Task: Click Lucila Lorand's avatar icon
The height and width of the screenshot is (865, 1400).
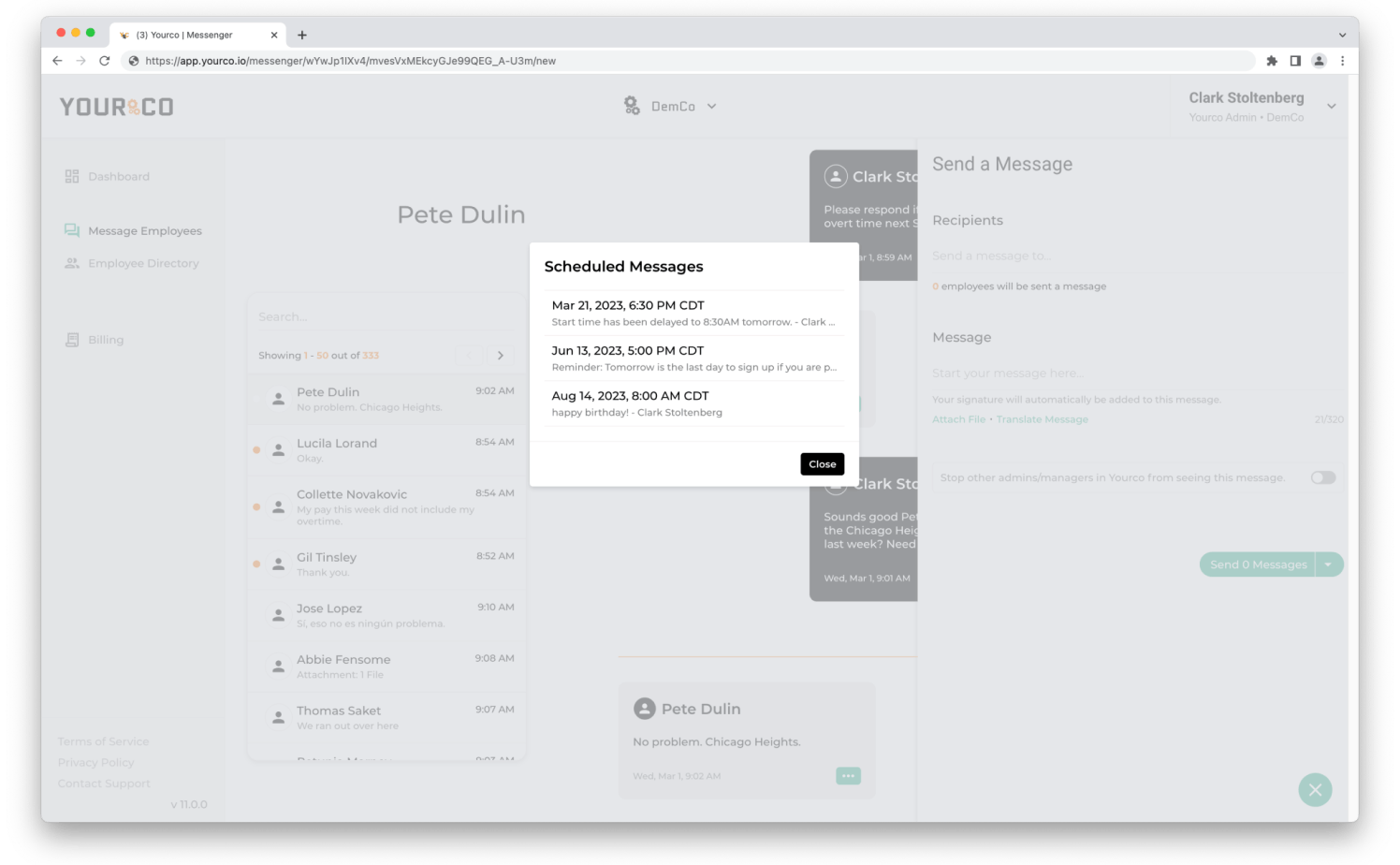Action: click(x=278, y=450)
